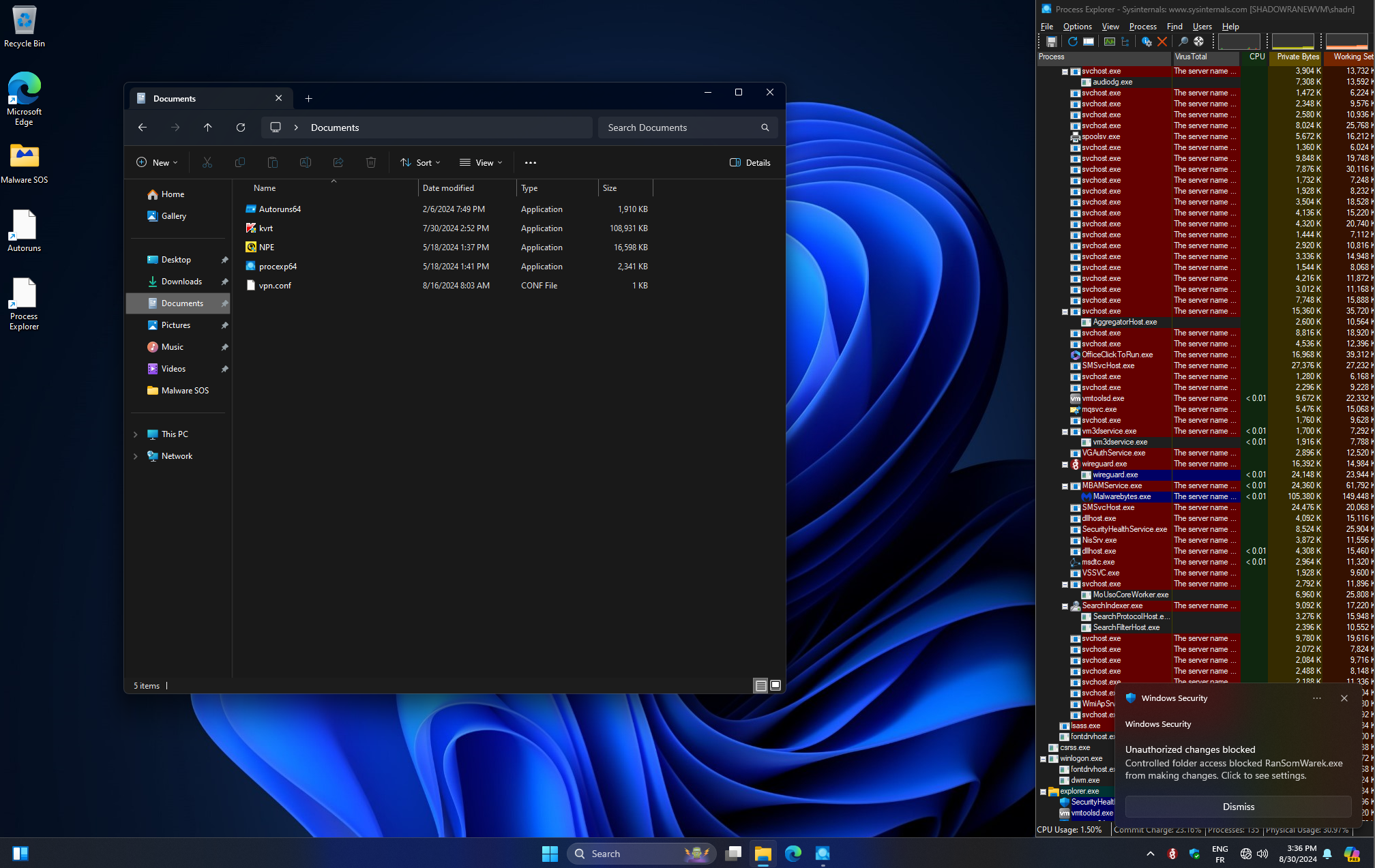Image resolution: width=1375 pixels, height=868 pixels.
Task: Click the crosshair Find Window's Process icon
Action: (1198, 42)
